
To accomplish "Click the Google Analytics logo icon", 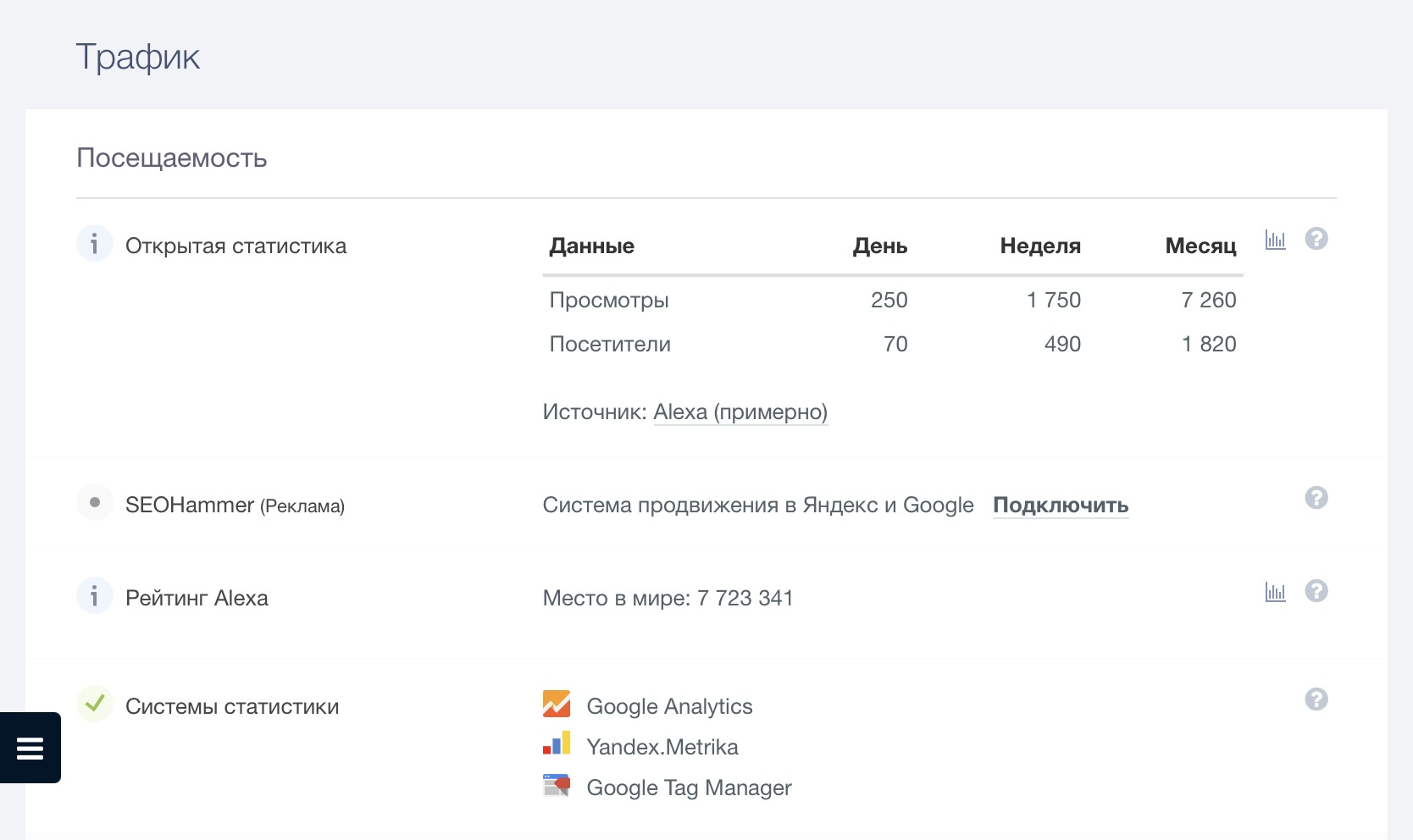I will [x=557, y=704].
